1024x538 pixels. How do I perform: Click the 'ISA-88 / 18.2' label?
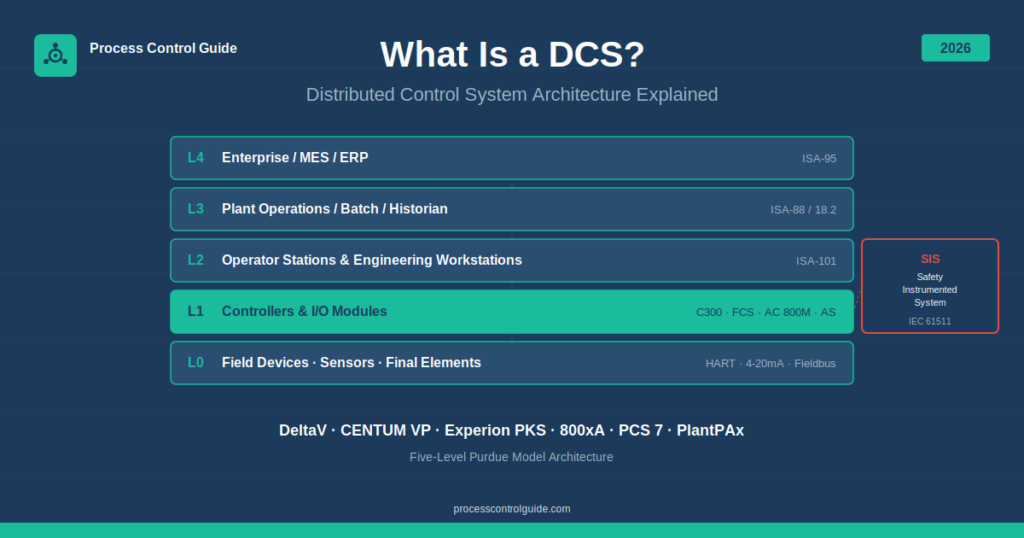(803, 210)
